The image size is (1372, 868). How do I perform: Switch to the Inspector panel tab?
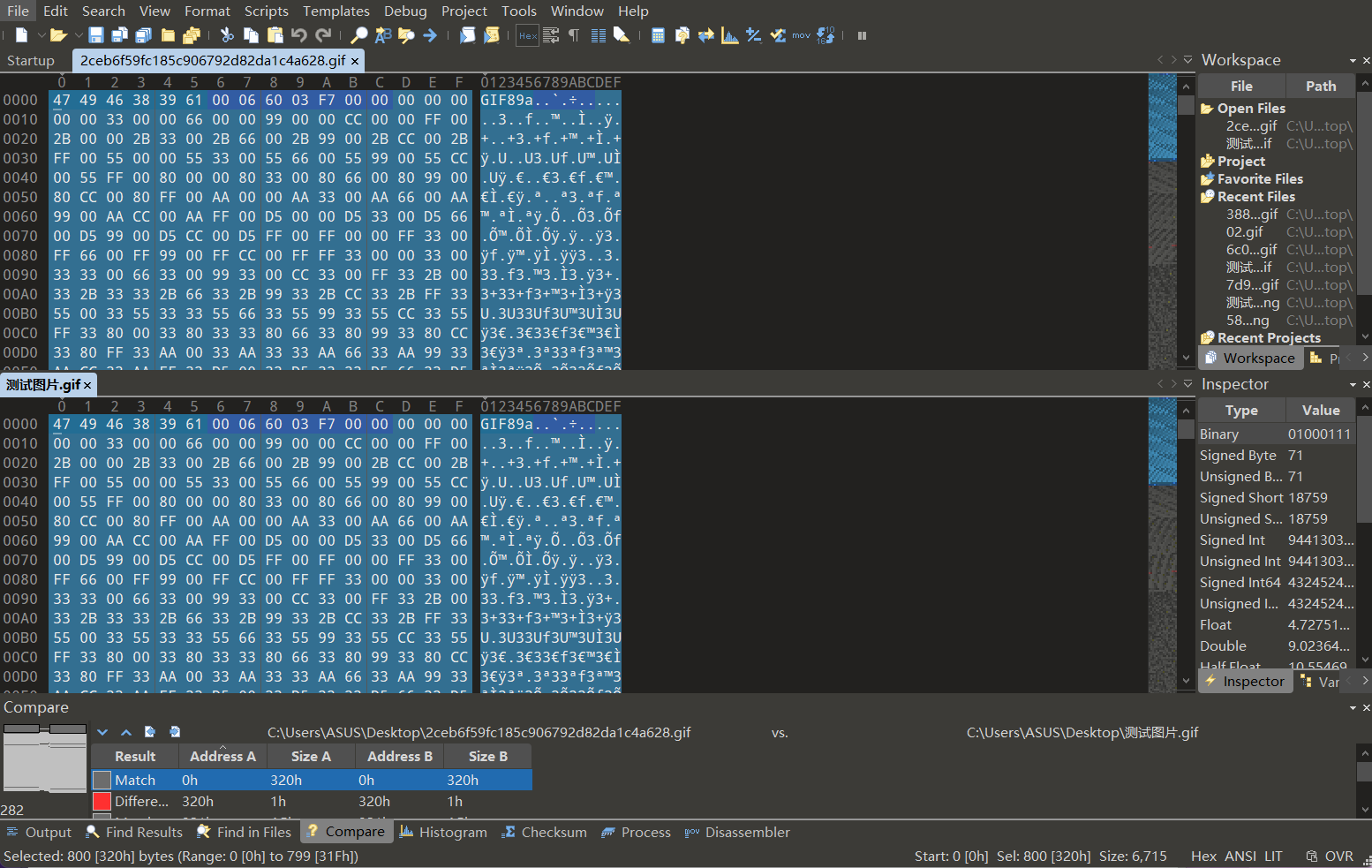coord(1246,681)
